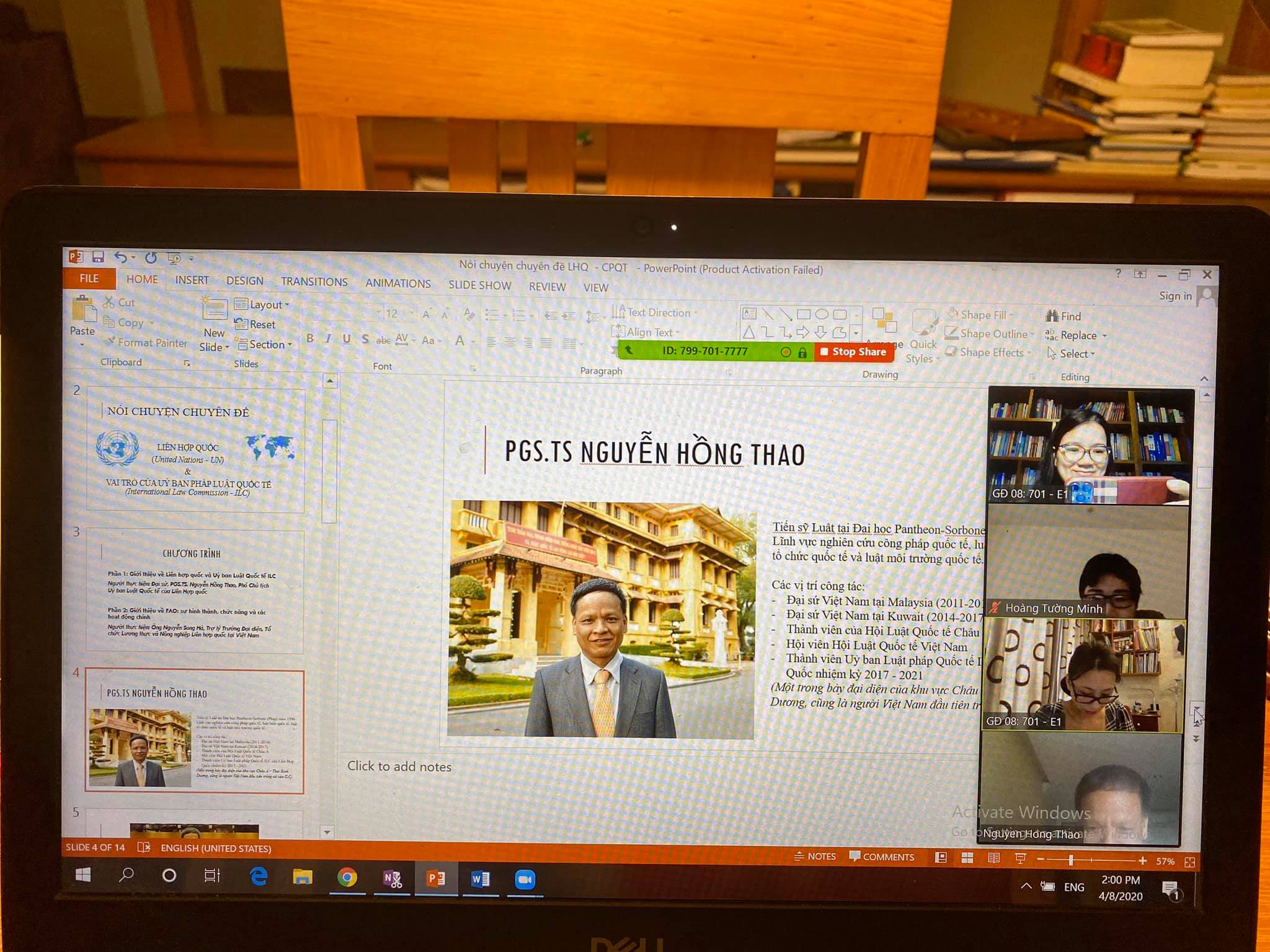Click the Undo arrow icon

click(x=121, y=257)
